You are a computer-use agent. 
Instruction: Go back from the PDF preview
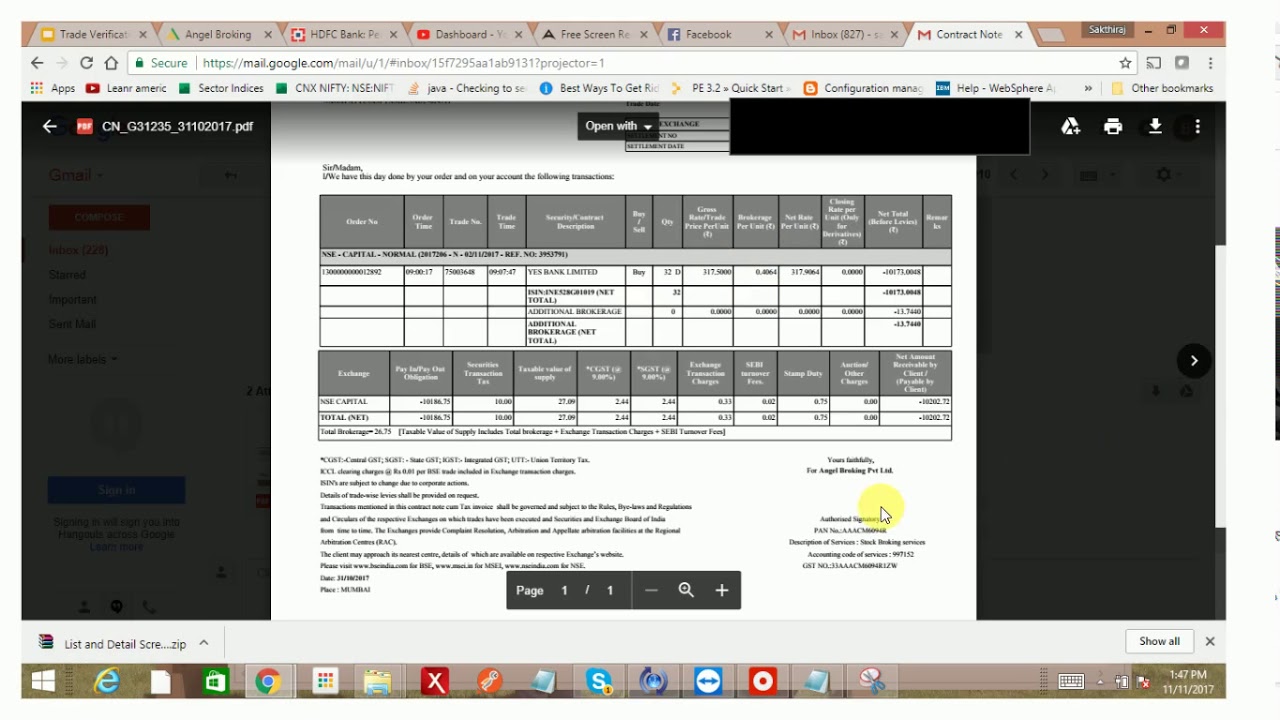[x=49, y=126]
